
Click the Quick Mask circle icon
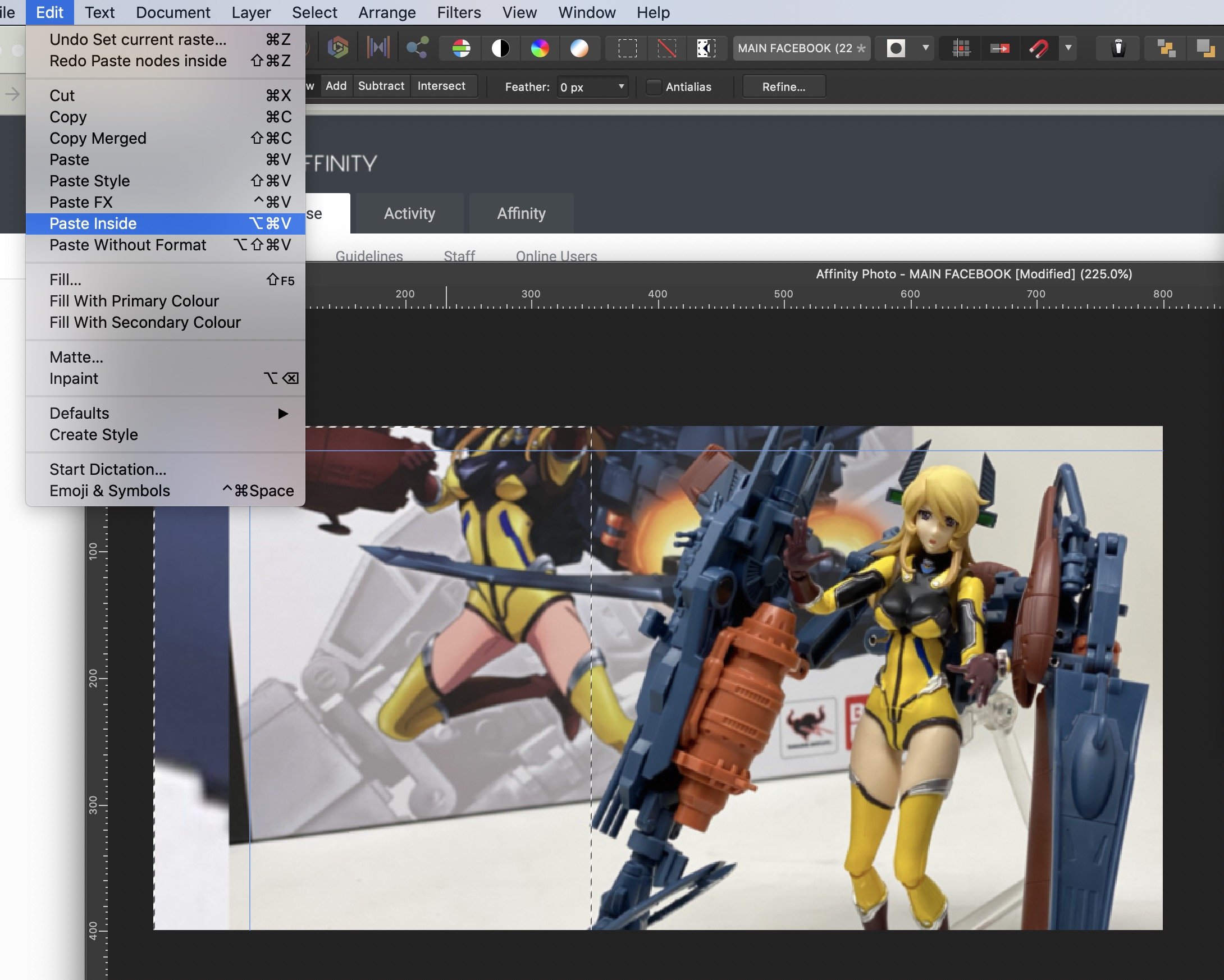pyautogui.click(x=896, y=48)
